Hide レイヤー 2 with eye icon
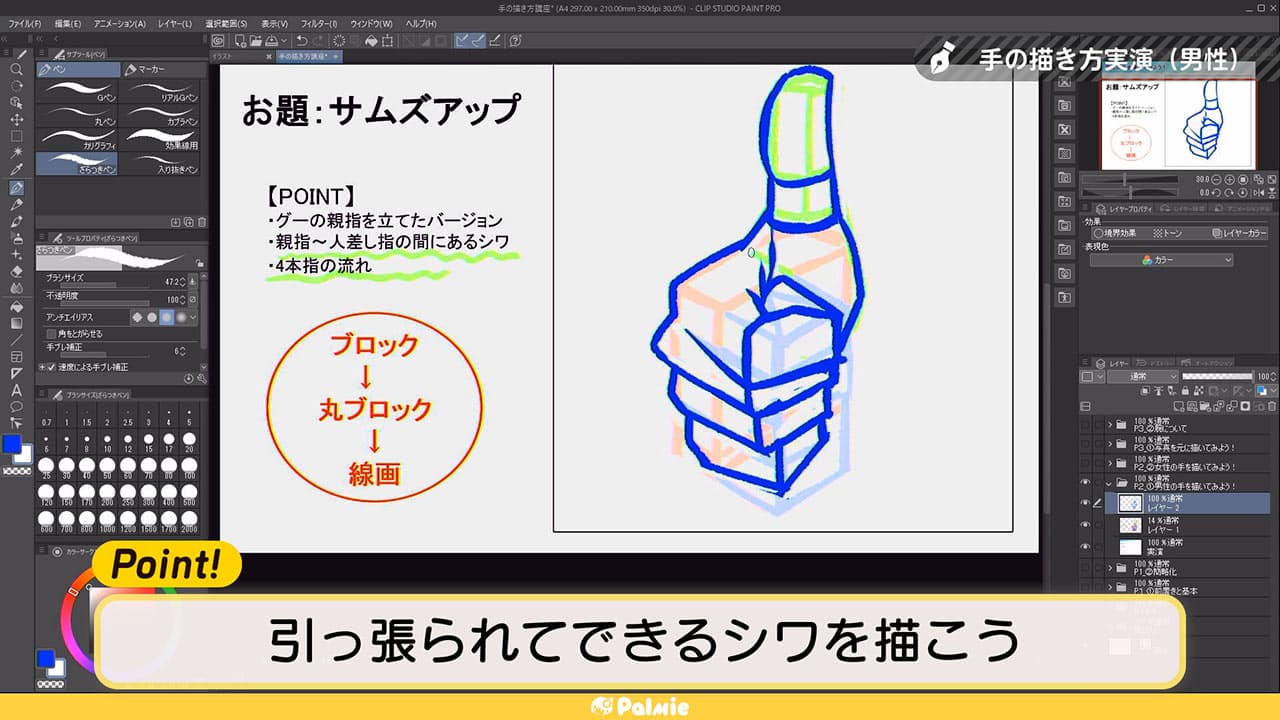1280x720 pixels. click(1086, 503)
